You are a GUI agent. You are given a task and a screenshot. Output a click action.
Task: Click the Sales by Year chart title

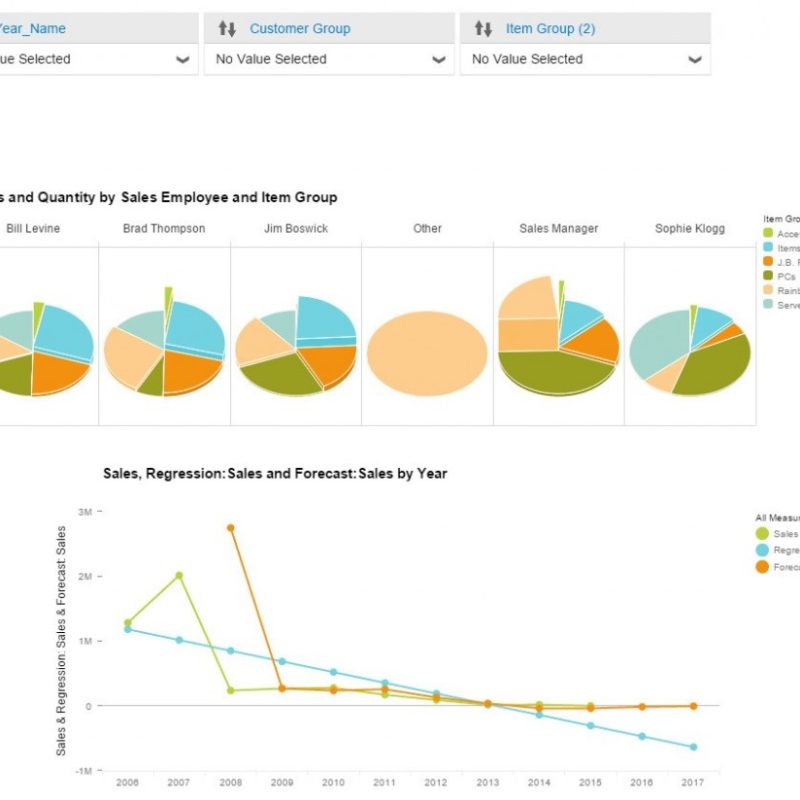point(275,473)
